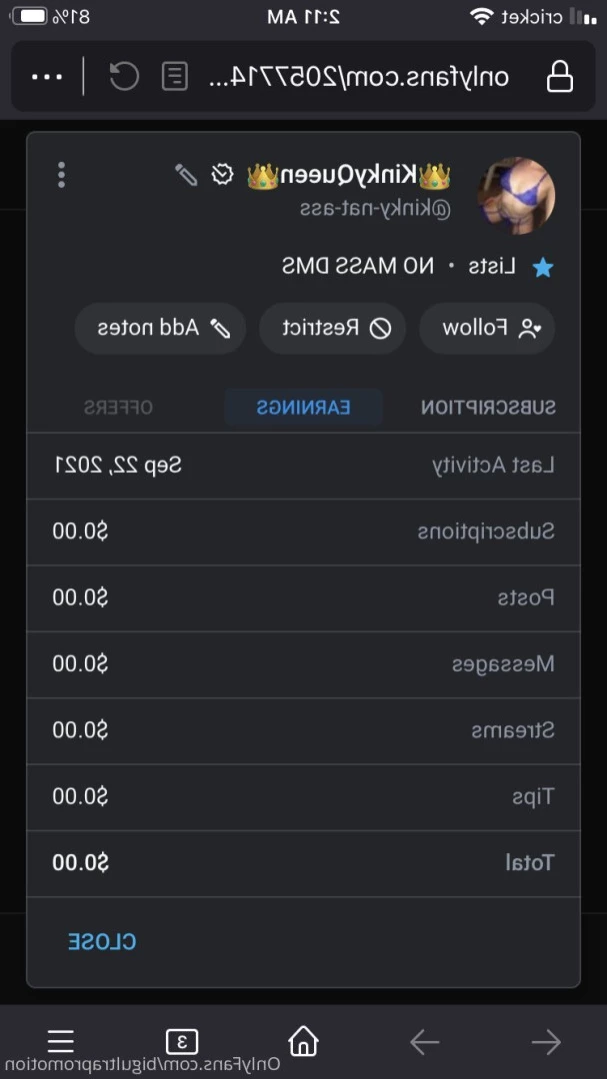
Task: Click the Add notes button
Action: coord(160,328)
